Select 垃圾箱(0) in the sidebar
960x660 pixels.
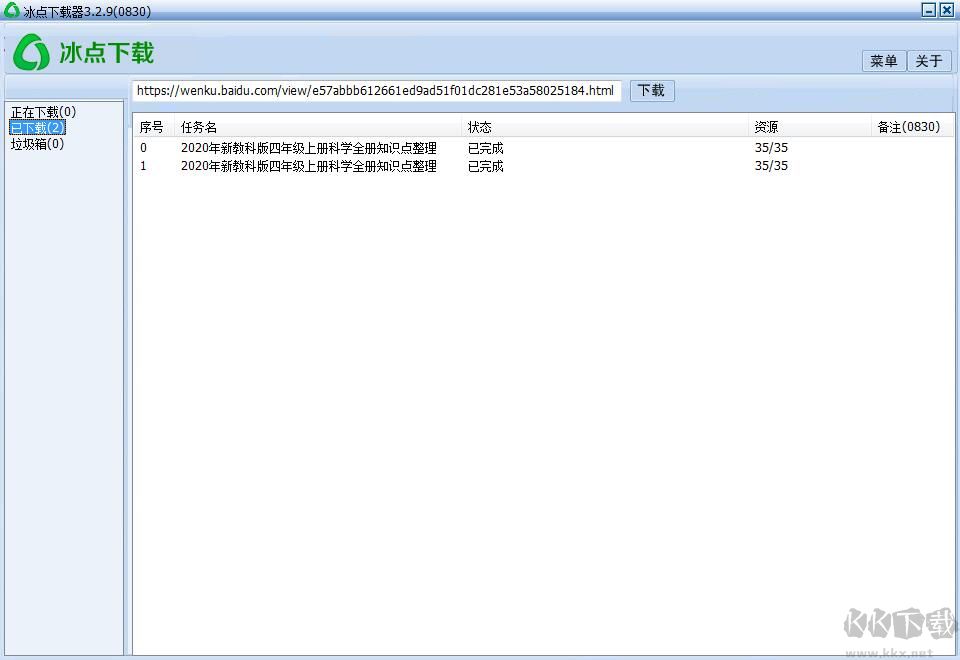37,144
